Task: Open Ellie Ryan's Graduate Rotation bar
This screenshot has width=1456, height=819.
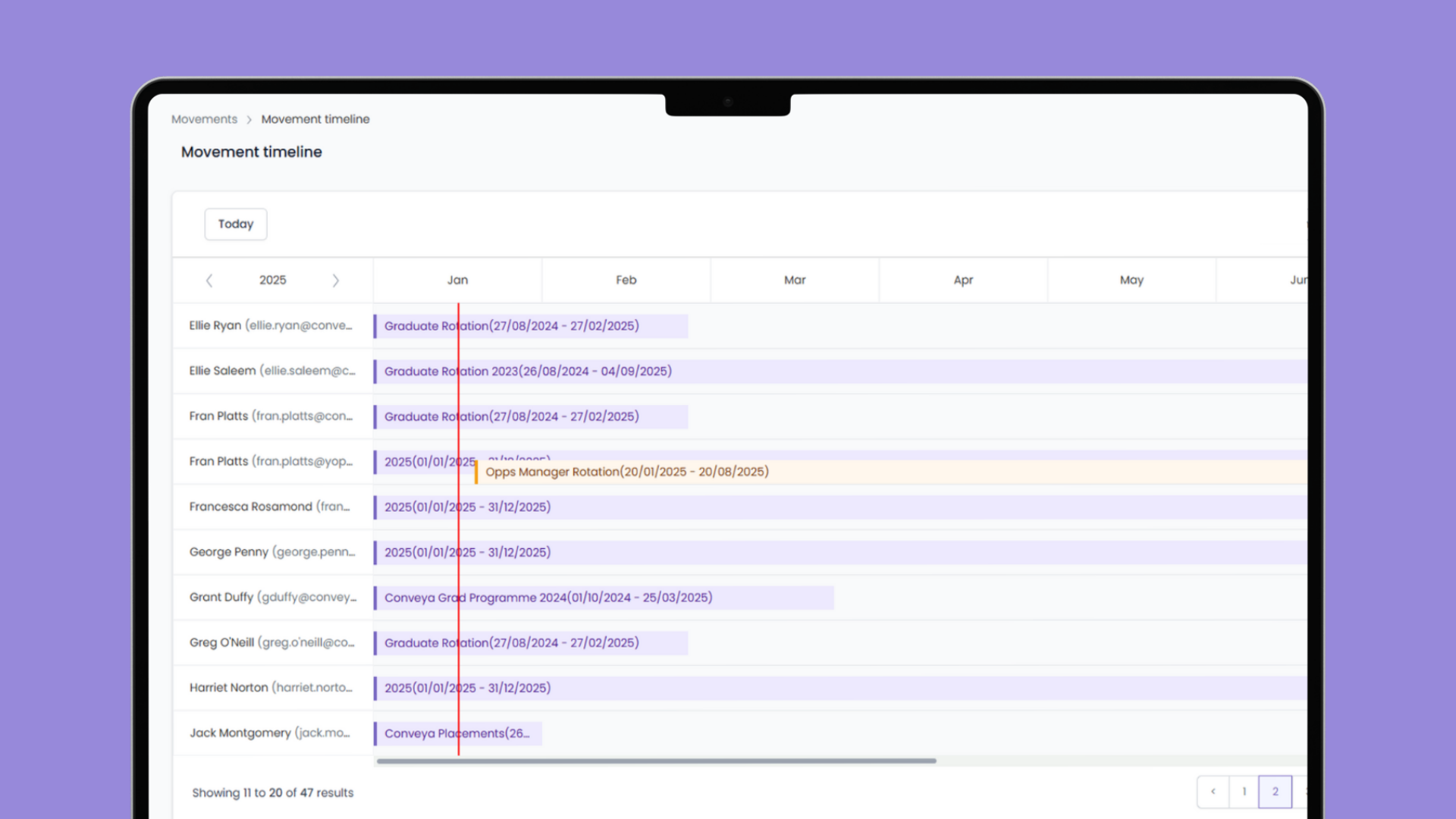Action: (x=531, y=326)
